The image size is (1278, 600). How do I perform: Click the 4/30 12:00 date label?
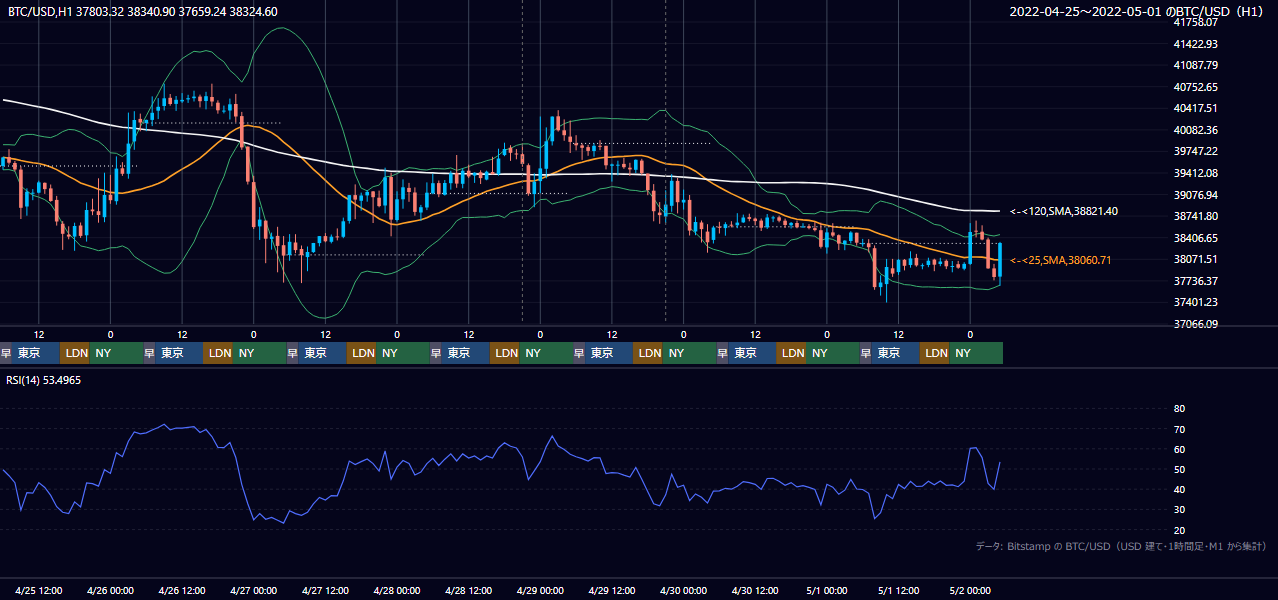[x=756, y=590]
